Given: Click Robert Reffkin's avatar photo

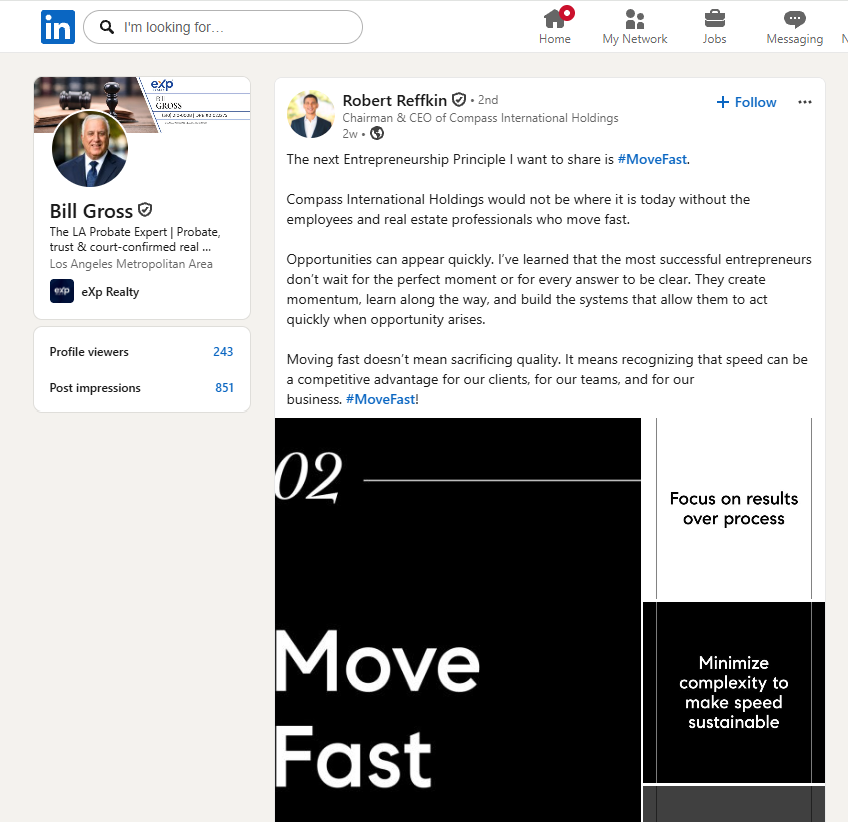Looking at the screenshot, I should pos(310,114).
